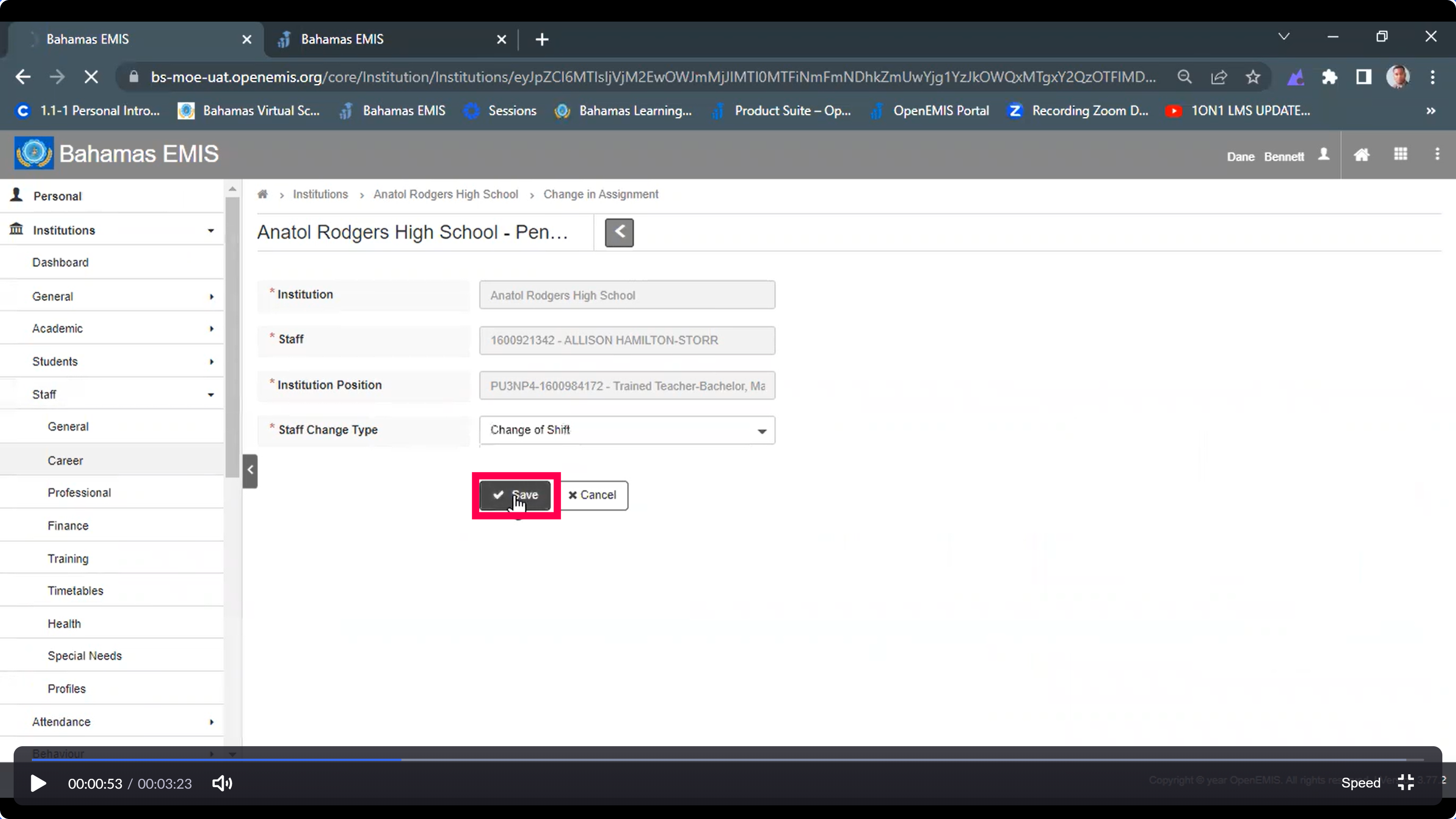Open the Chrome profile avatar

pyautogui.click(x=1398, y=77)
